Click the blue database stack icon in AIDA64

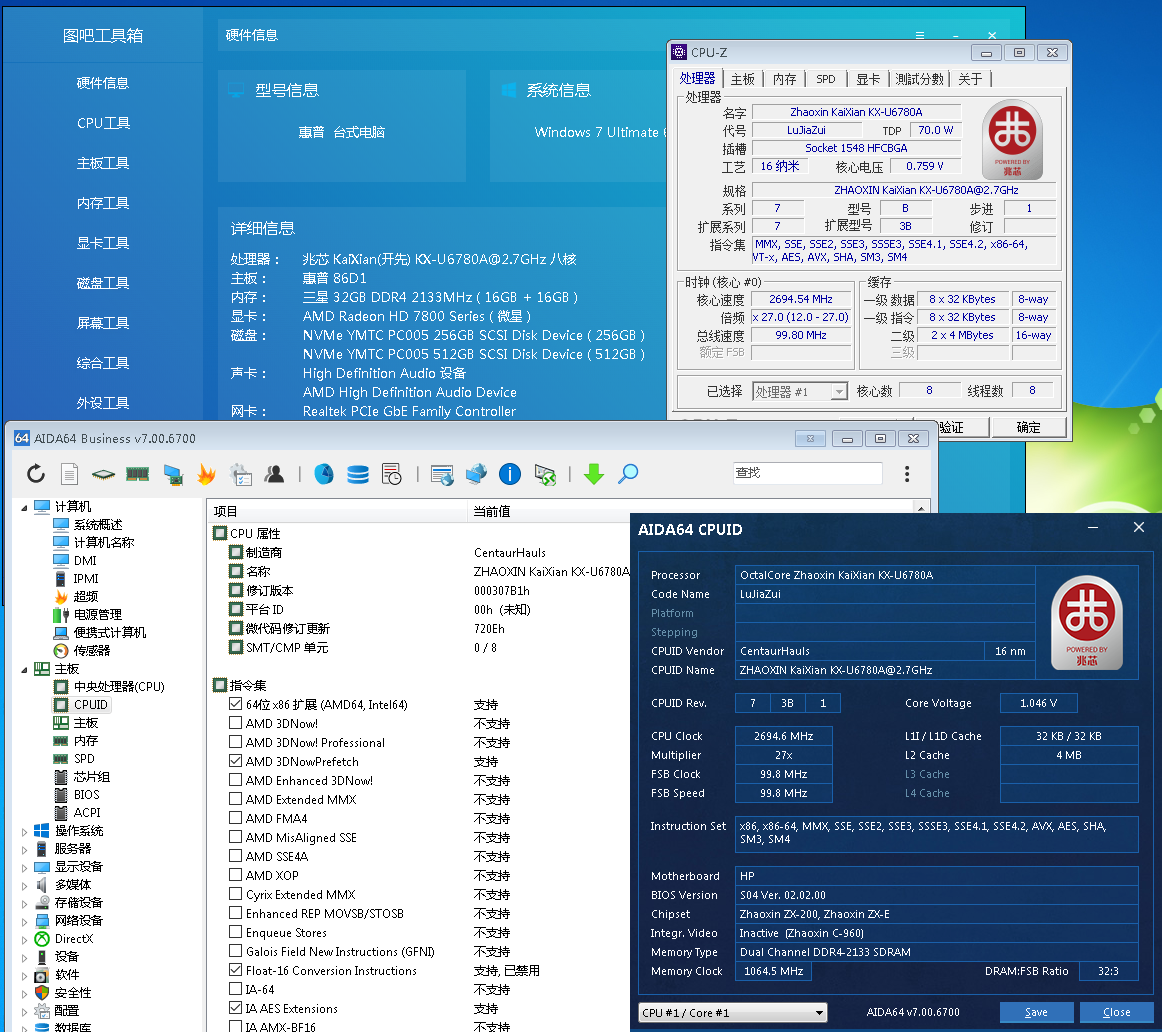pos(358,474)
